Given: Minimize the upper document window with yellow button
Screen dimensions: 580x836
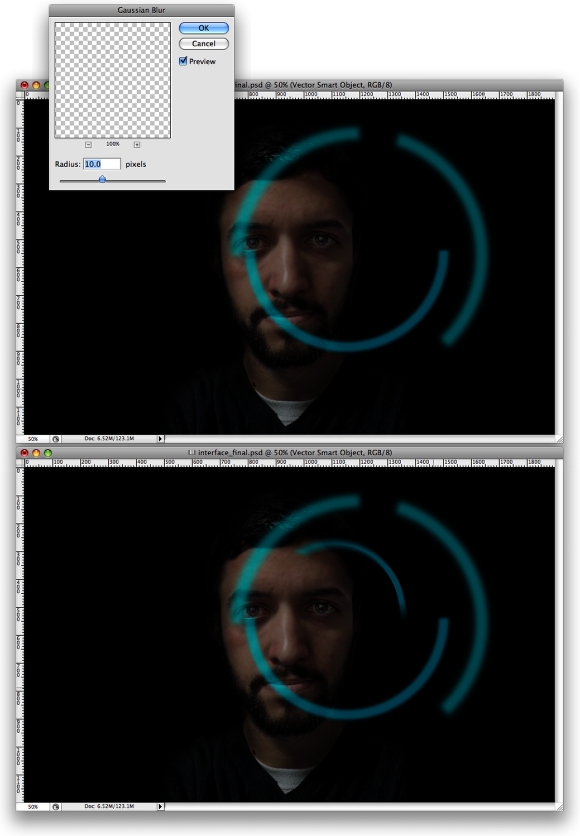Looking at the screenshot, I should tap(36, 85).
